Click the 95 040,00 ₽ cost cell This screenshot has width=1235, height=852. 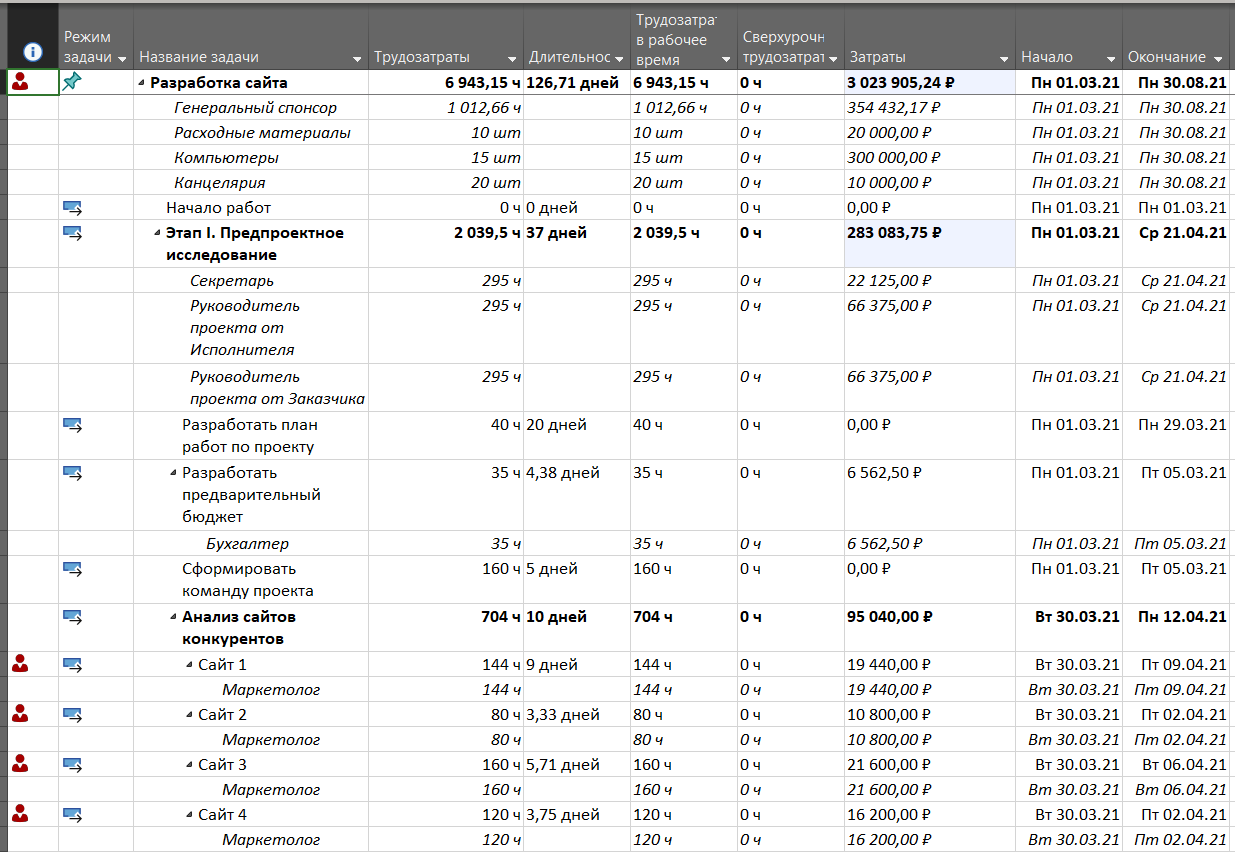click(x=929, y=628)
